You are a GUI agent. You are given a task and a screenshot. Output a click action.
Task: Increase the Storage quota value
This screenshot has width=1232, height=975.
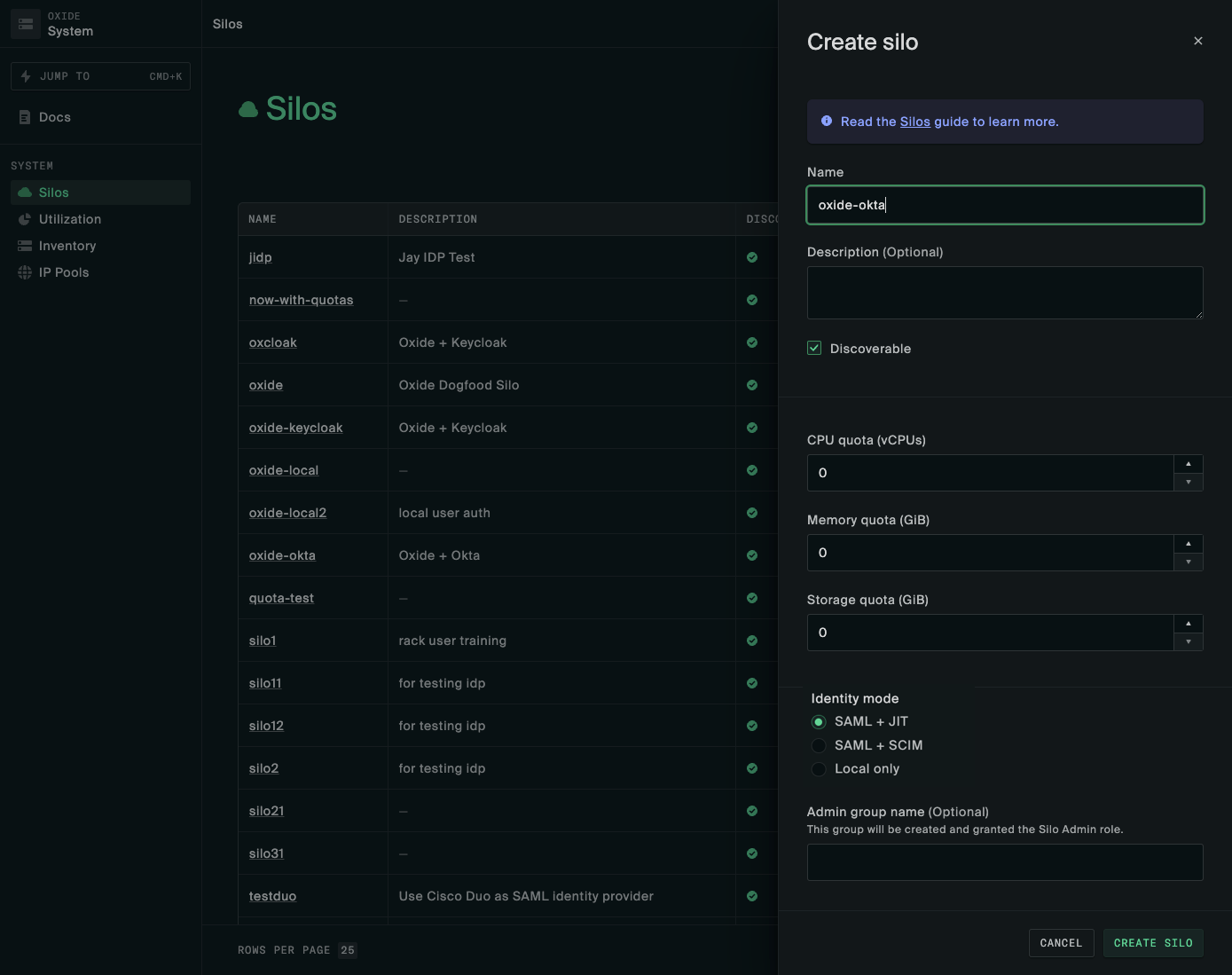[x=1188, y=624]
